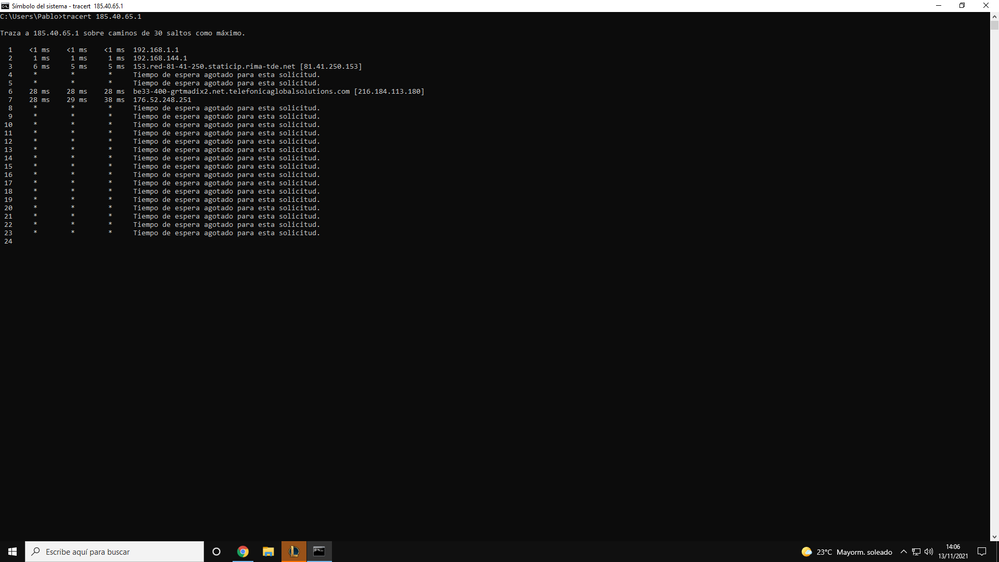
Task: Click the Cortana circle icon in taskbar
Action: (216, 551)
